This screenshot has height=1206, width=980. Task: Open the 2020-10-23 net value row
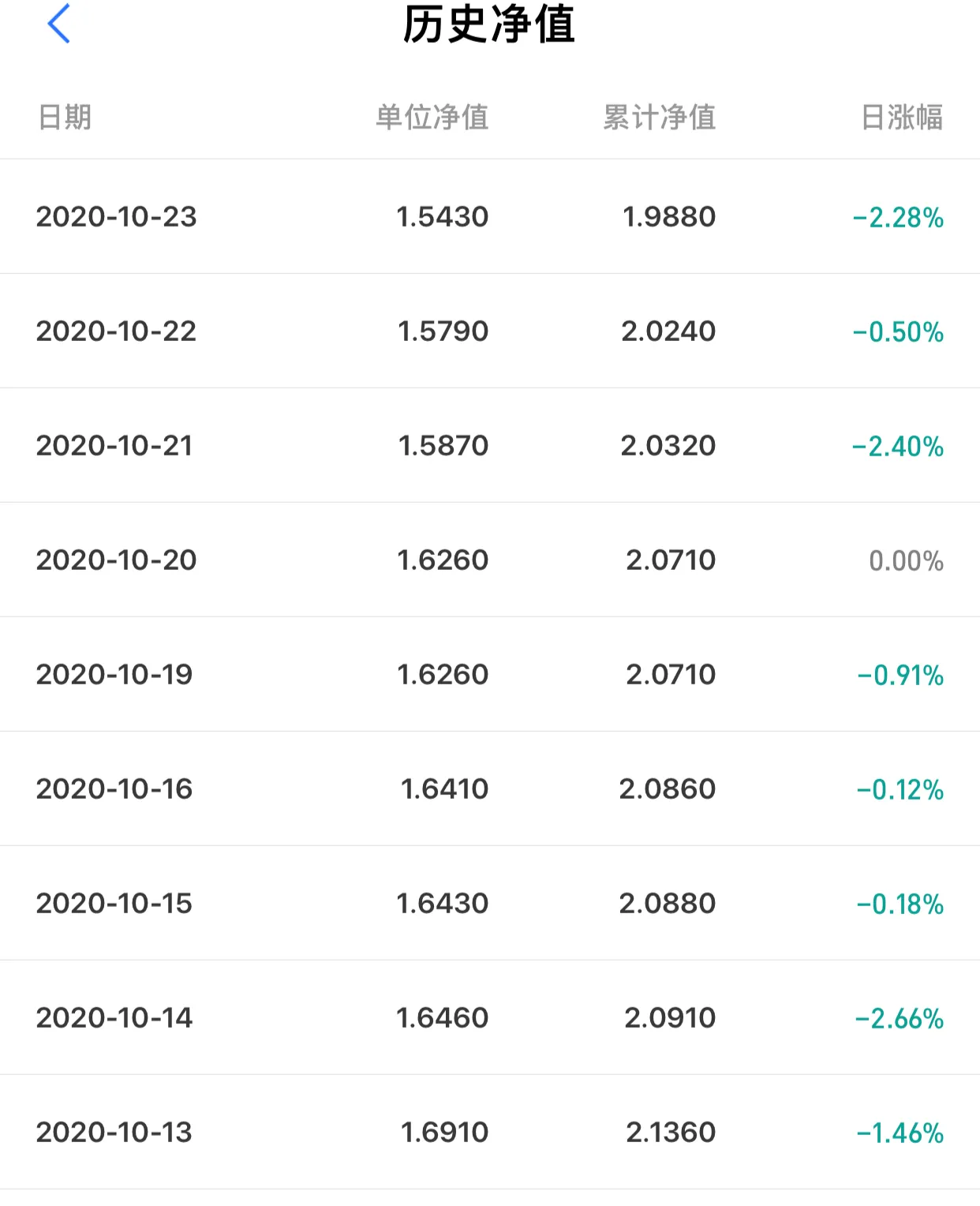490,216
